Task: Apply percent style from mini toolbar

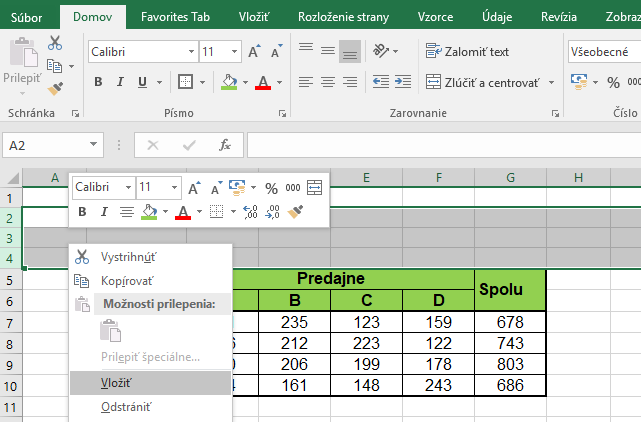Action: coord(271,187)
